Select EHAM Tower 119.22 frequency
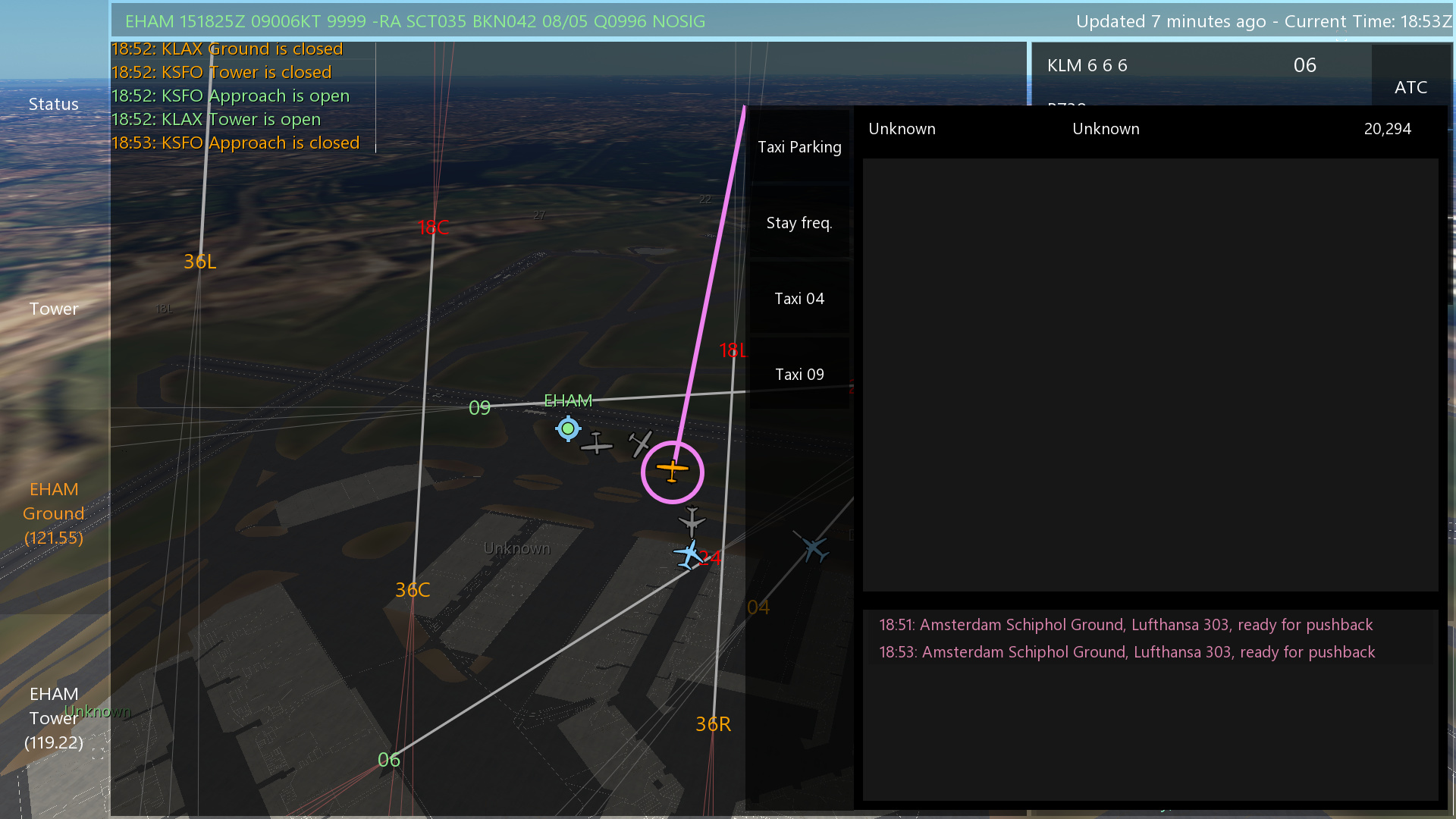 pyautogui.click(x=54, y=718)
